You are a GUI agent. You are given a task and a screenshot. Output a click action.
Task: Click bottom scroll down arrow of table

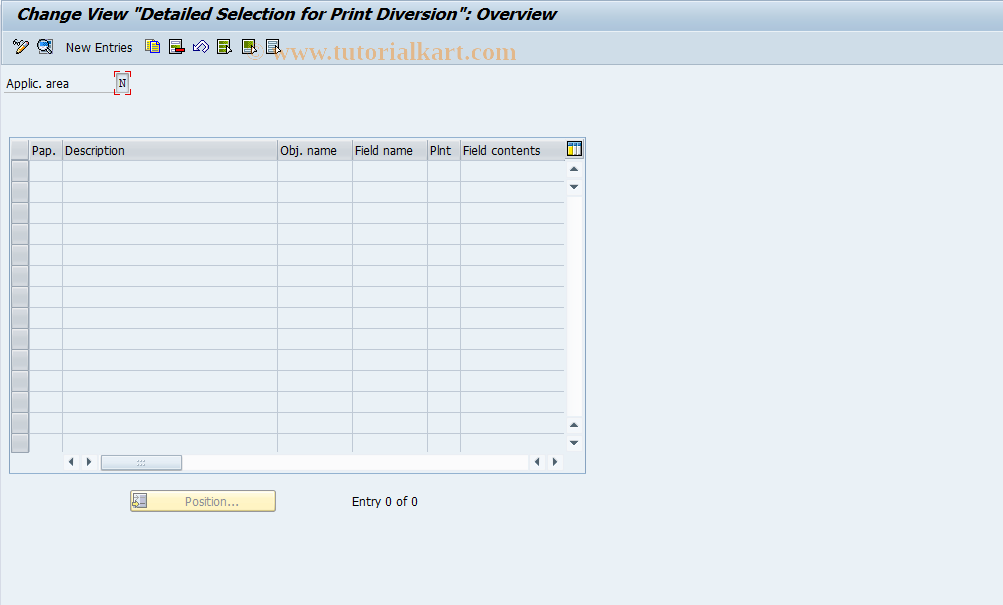click(x=574, y=443)
